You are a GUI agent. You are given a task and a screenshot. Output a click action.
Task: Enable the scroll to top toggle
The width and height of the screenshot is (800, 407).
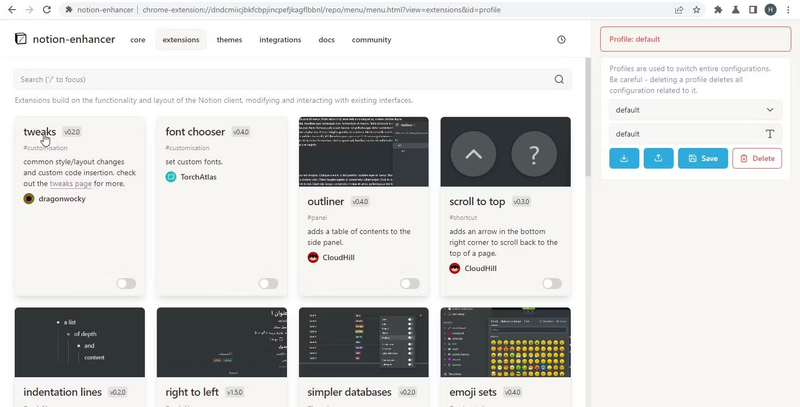pyautogui.click(x=552, y=284)
